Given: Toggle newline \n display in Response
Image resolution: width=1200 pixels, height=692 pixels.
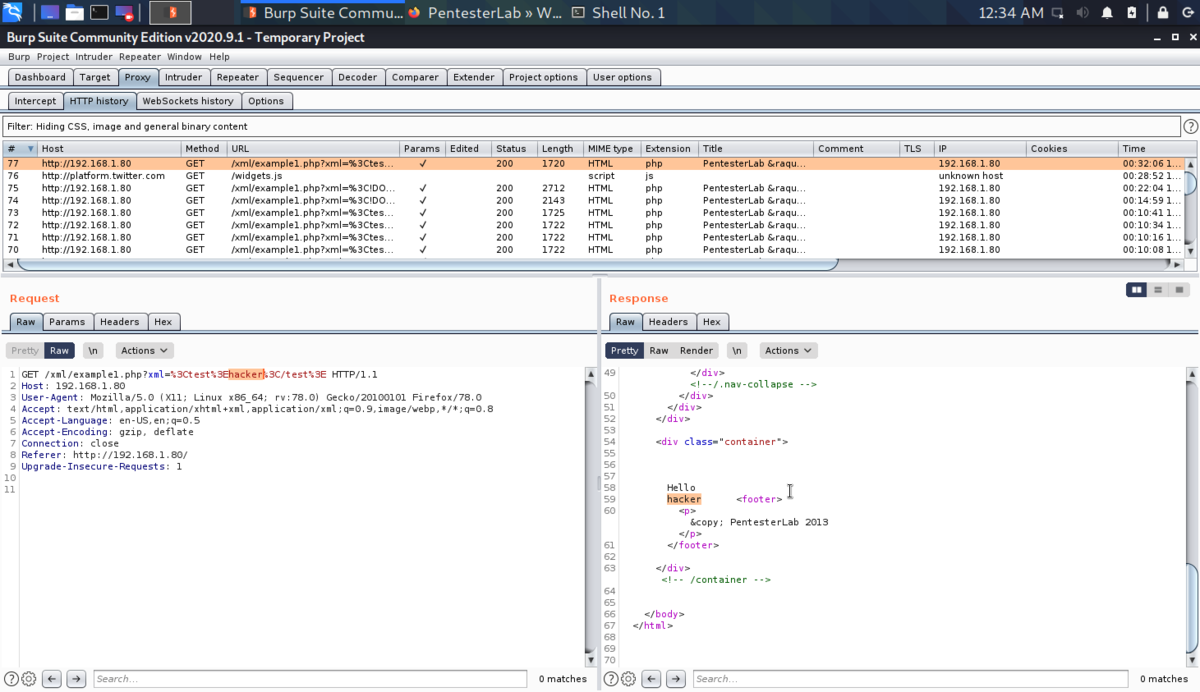Looking at the screenshot, I should click(x=737, y=351).
